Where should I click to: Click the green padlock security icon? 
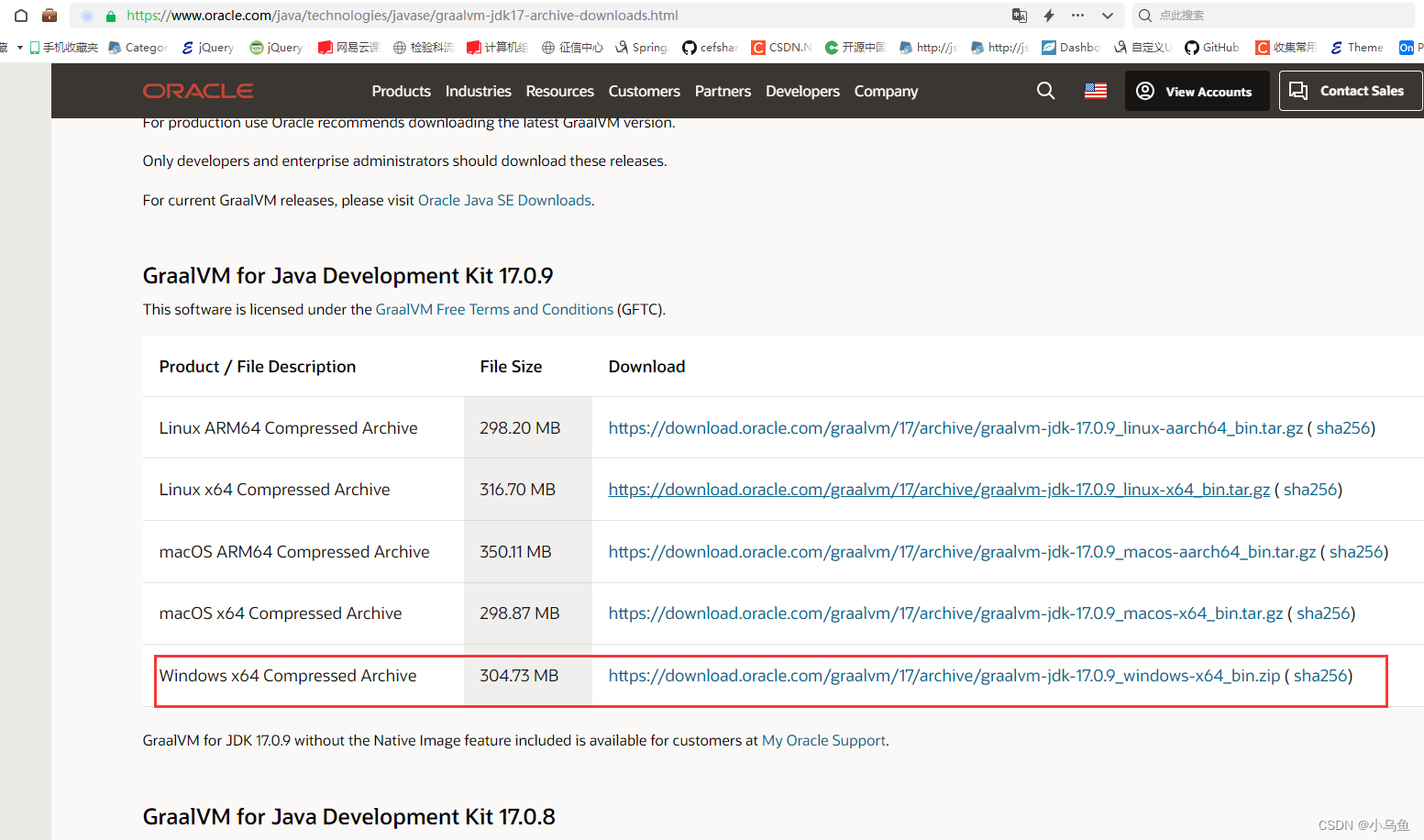(111, 16)
